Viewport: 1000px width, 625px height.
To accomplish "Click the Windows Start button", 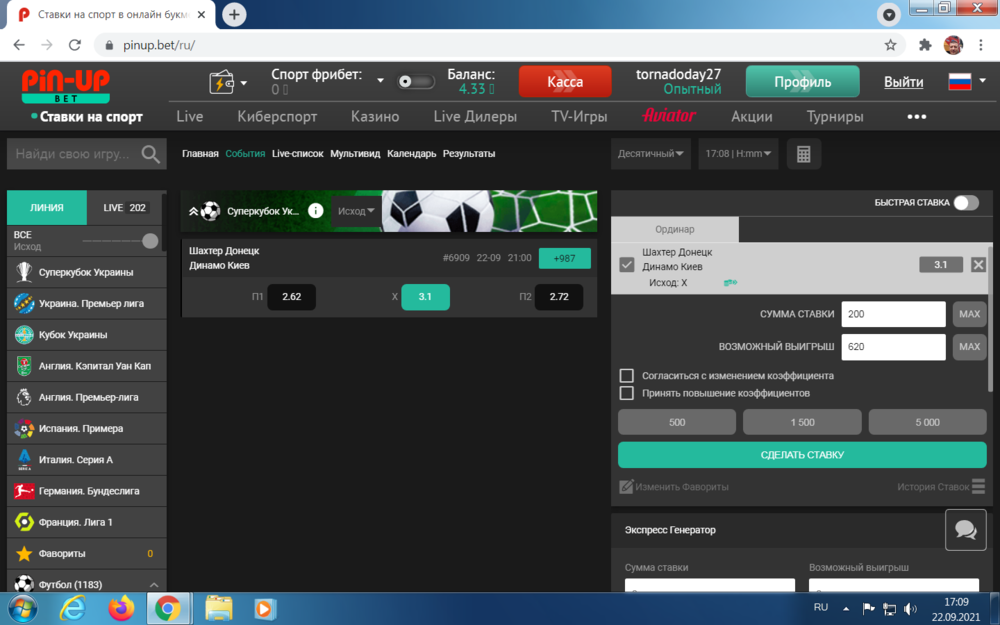I will (22, 609).
